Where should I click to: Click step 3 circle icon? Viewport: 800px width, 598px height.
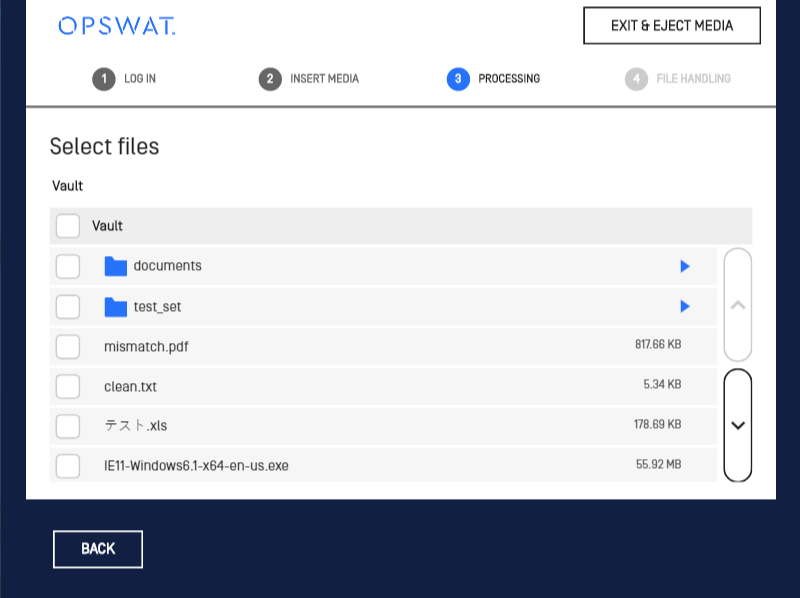(x=458, y=79)
